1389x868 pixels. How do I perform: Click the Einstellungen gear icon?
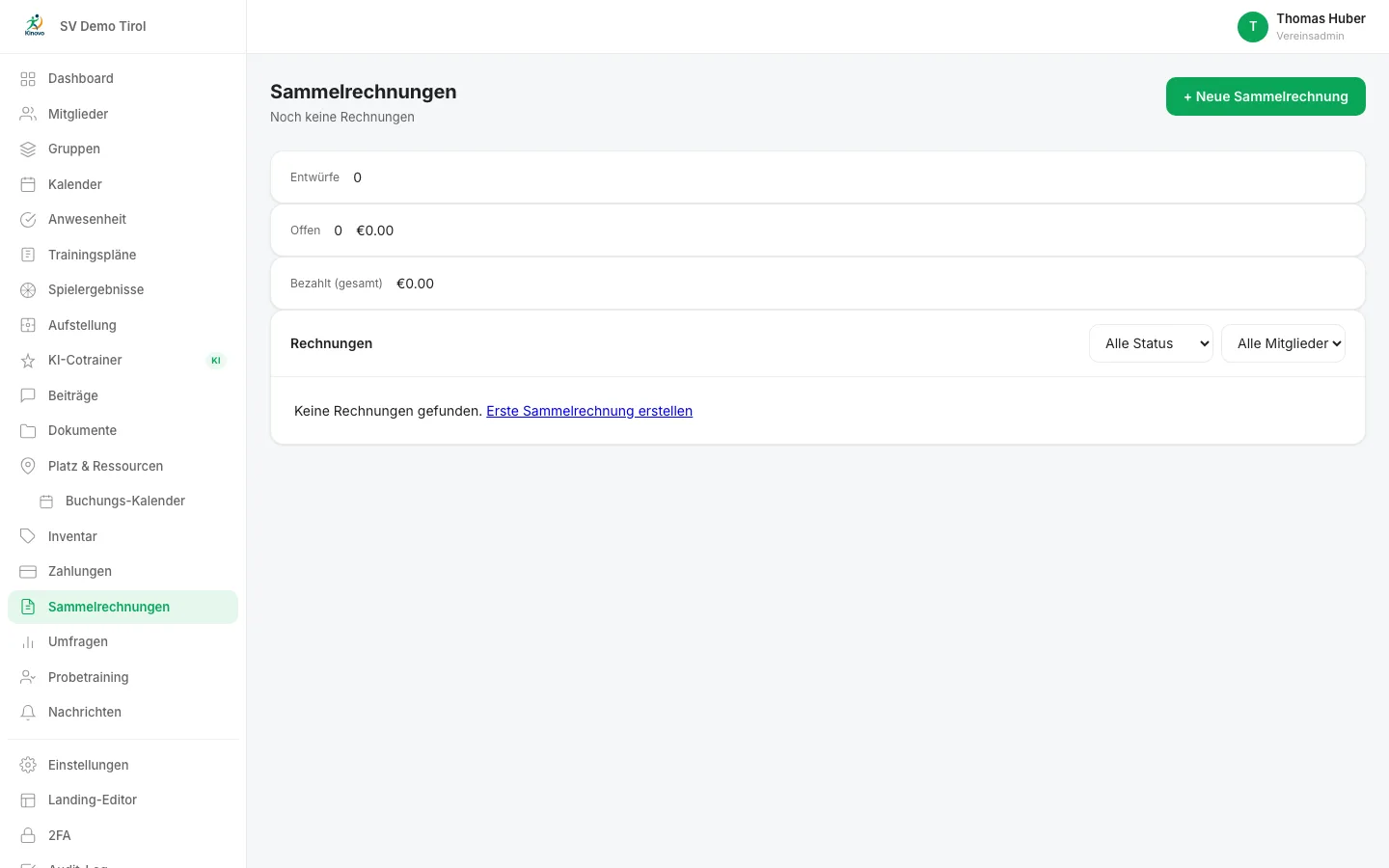click(x=28, y=765)
